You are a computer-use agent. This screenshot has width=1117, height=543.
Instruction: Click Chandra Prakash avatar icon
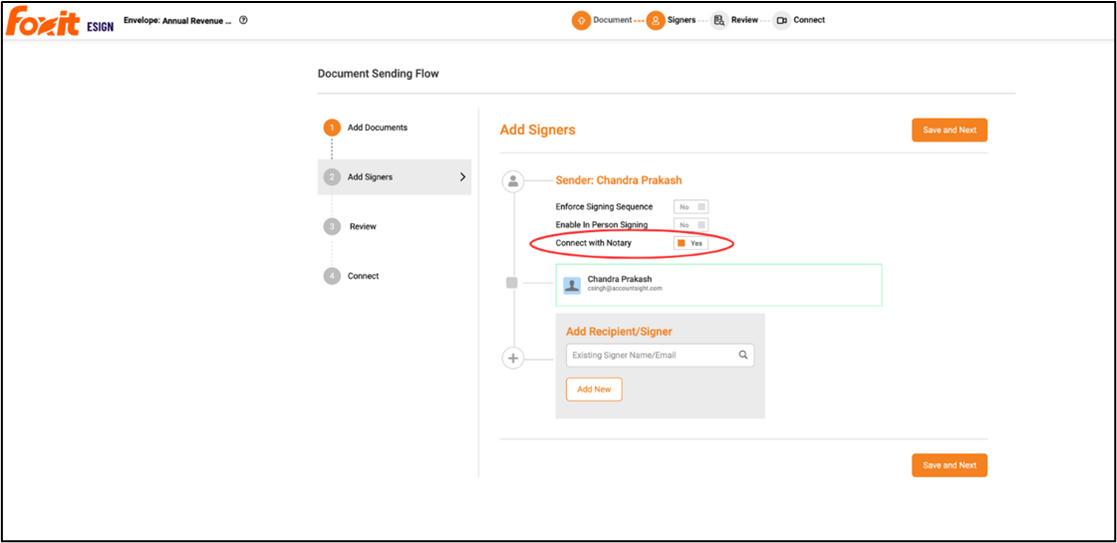572,286
